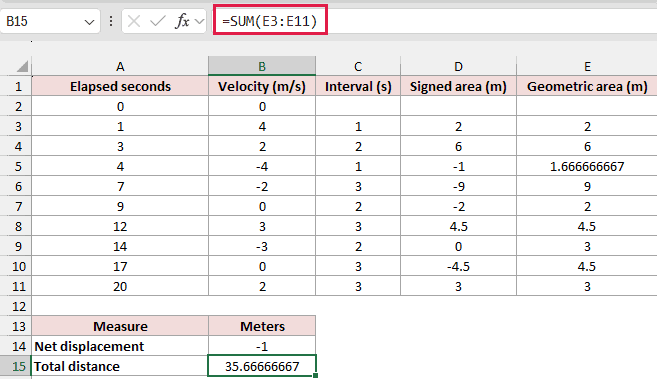This screenshot has height=379, width=657.
Task: Select row 2 header
Action: (x=16, y=106)
